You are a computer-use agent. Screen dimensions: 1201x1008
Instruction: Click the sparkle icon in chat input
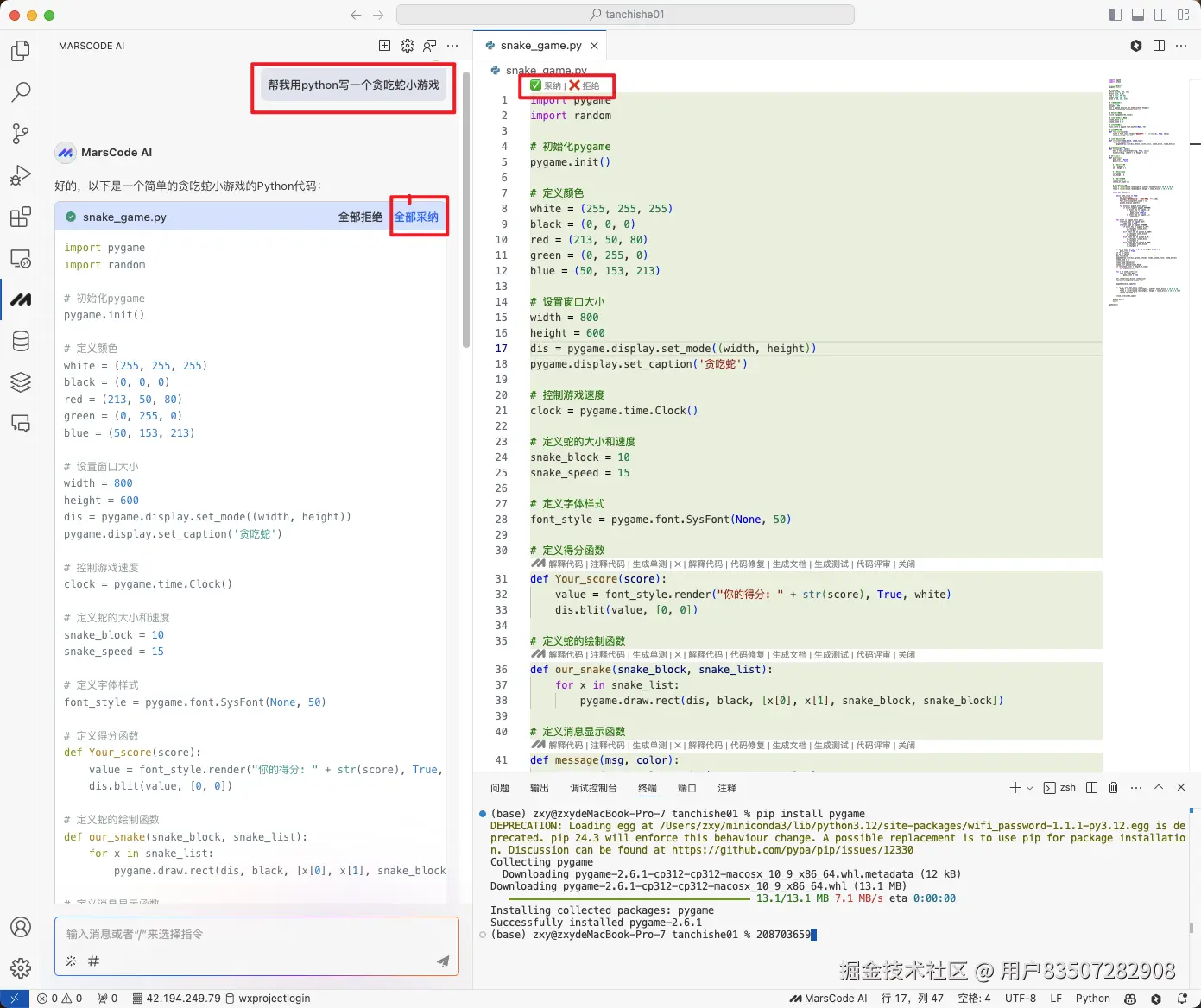(x=72, y=961)
